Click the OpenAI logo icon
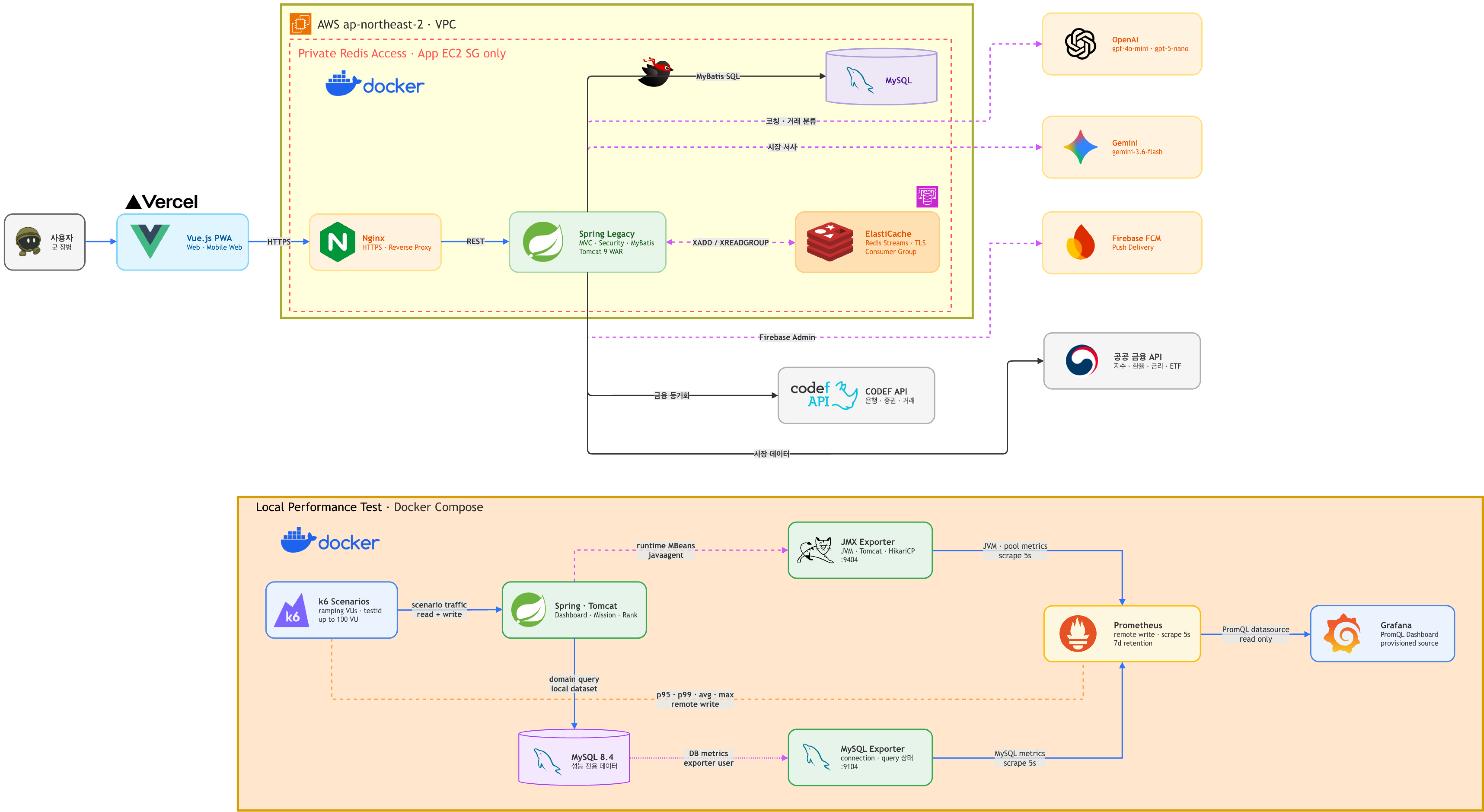 [x=1080, y=44]
